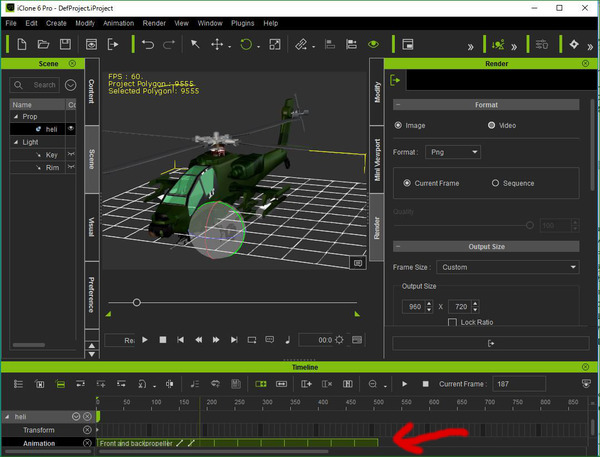Select the Sequence radio option
Screen dimensions: 600x457
pyautogui.click(x=495, y=183)
